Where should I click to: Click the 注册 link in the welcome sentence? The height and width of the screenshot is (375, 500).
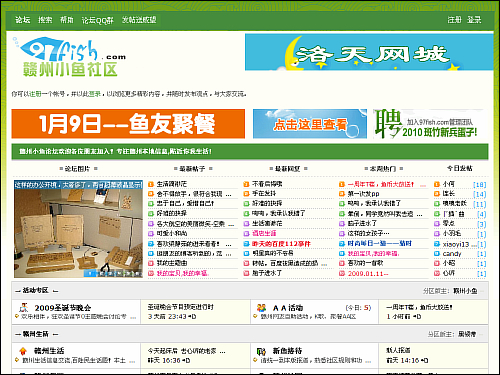(x=35, y=94)
